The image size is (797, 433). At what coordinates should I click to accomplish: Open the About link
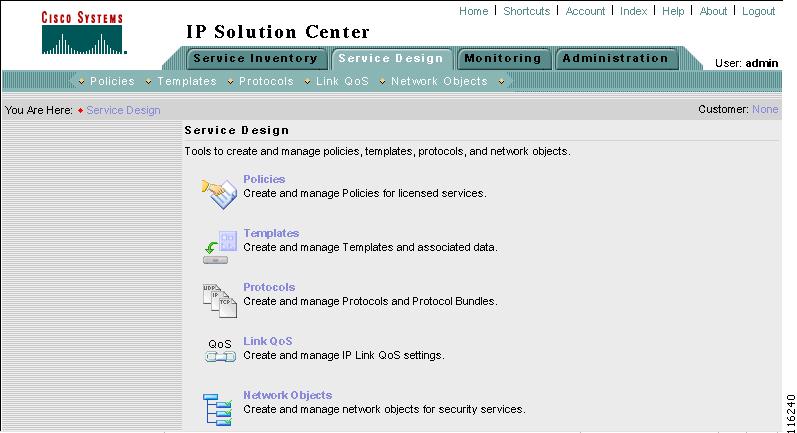click(713, 11)
